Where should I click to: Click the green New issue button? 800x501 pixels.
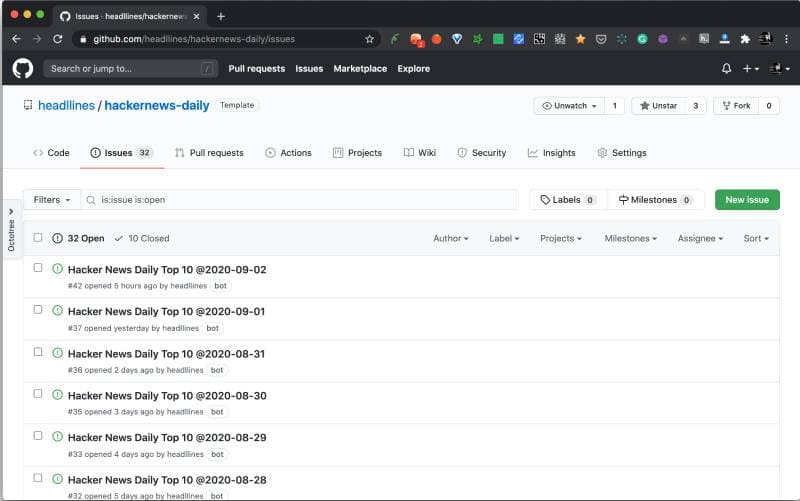click(x=747, y=200)
